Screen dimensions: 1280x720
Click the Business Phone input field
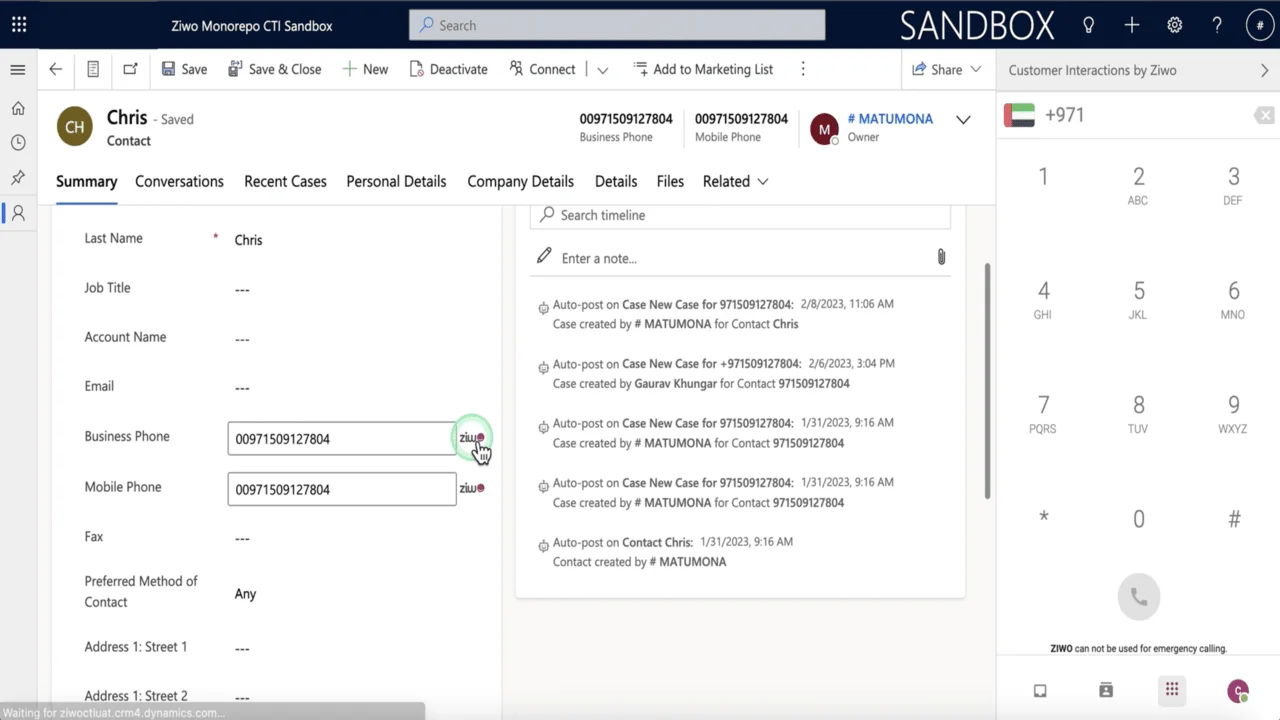[342, 438]
